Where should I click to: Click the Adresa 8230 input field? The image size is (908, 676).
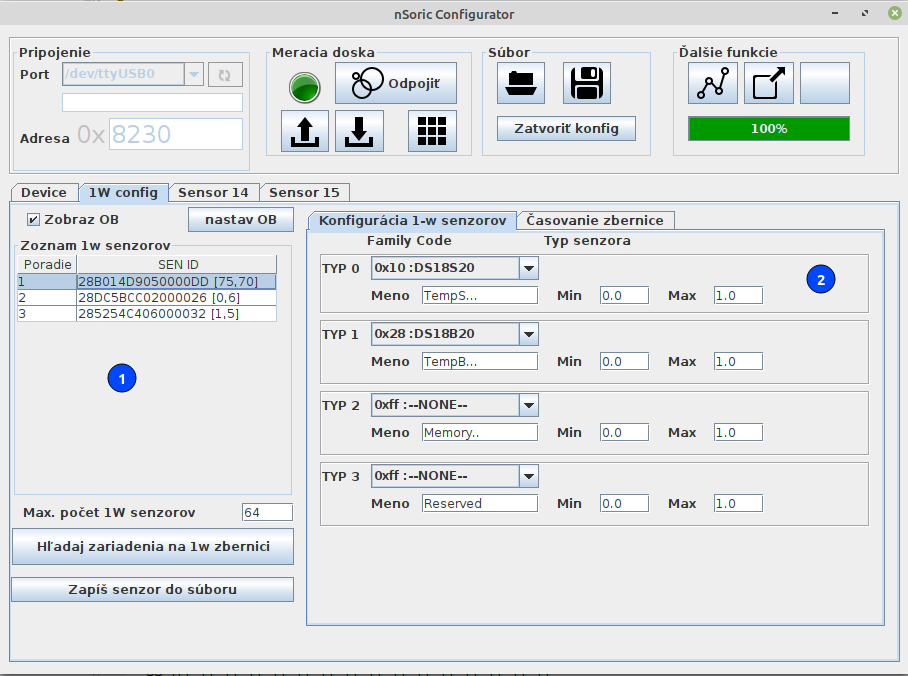(x=175, y=134)
